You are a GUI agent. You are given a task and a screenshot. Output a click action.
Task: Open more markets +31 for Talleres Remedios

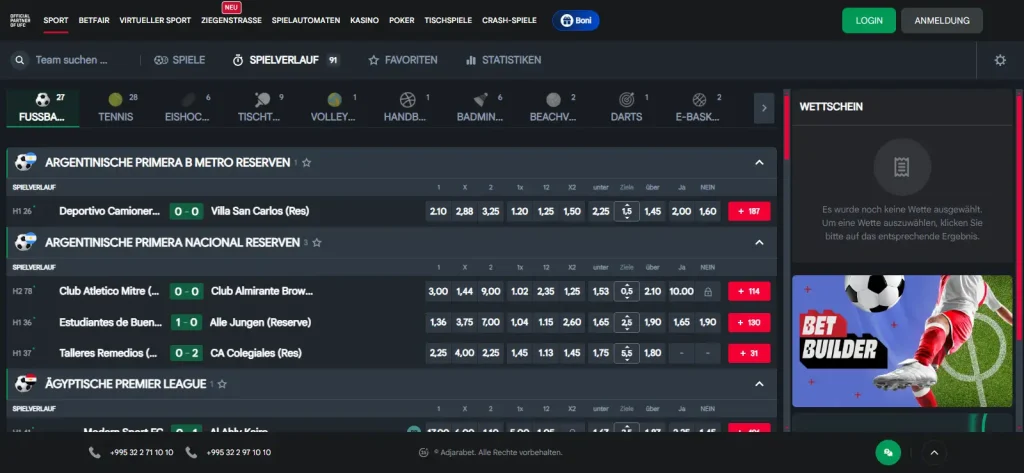pyautogui.click(x=749, y=353)
